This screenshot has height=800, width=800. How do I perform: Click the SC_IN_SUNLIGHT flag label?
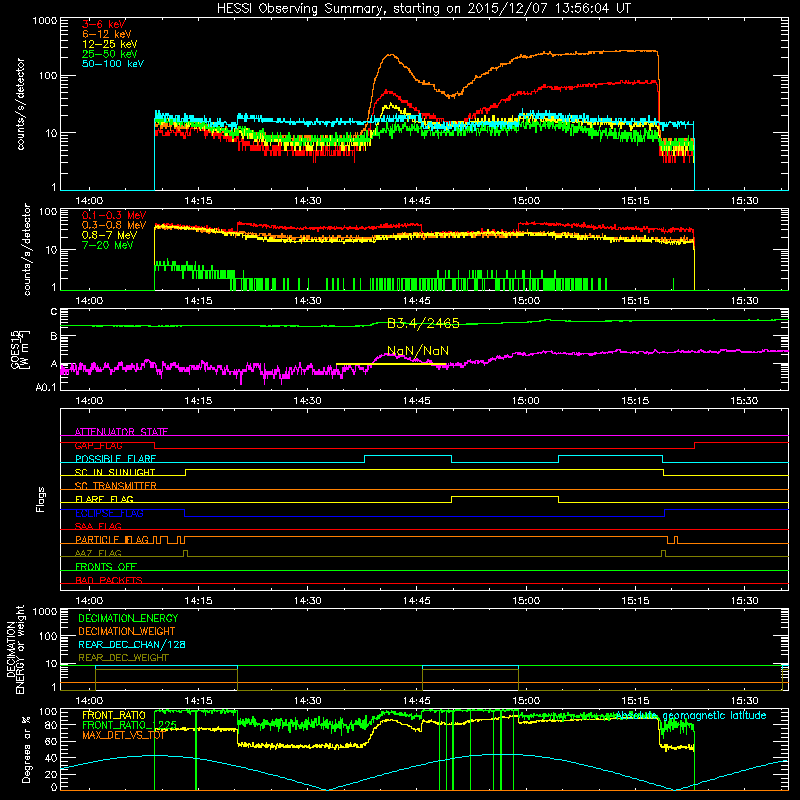click(115, 472)
